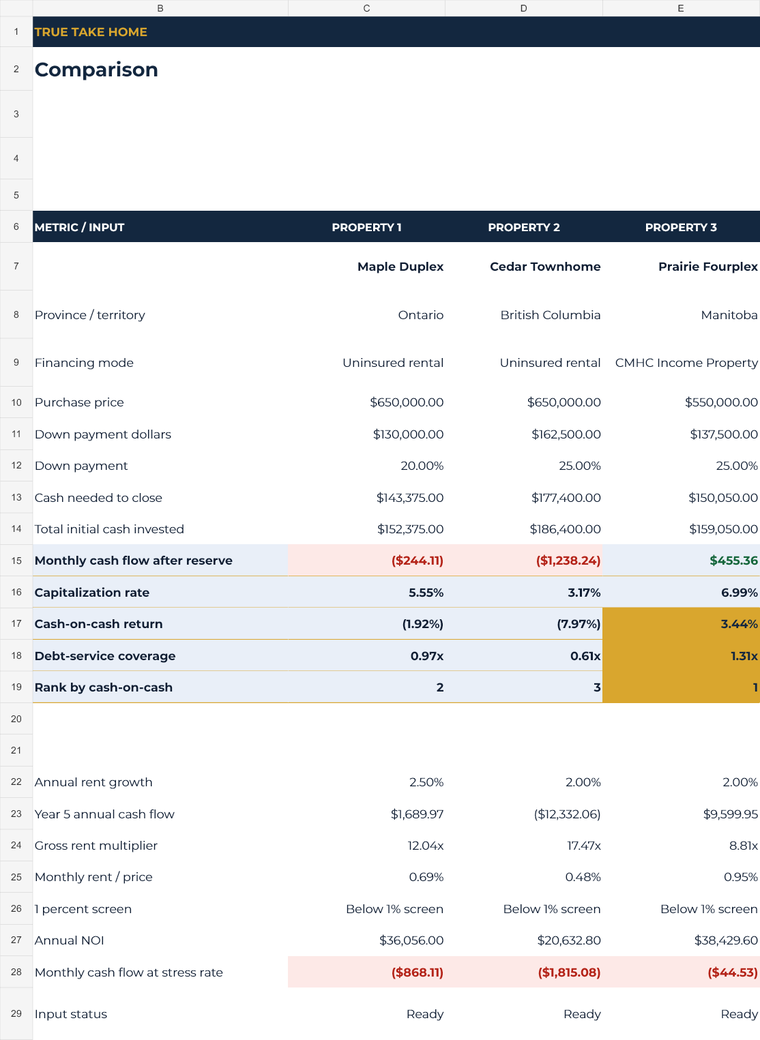Screen dimensions: 760x1040
Task: Click the Cedar Townhome cell
Action: [523, 266]
